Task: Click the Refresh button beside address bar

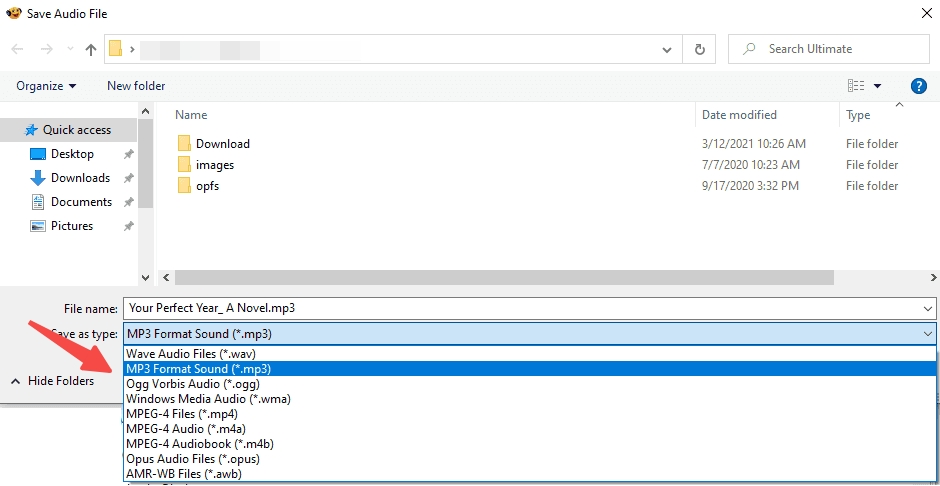Action: point(699,49)
